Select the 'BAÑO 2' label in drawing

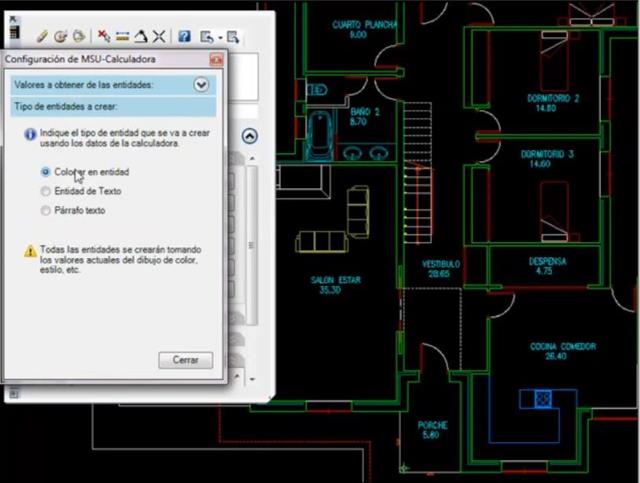click(365, 112)
